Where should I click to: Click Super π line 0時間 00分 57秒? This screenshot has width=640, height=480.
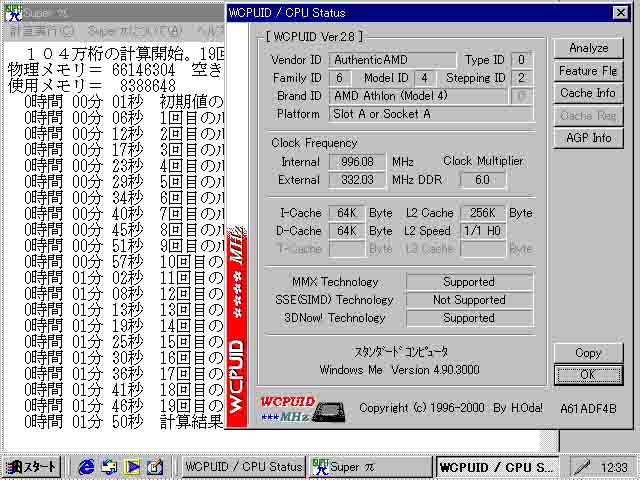tap(124, 262)
